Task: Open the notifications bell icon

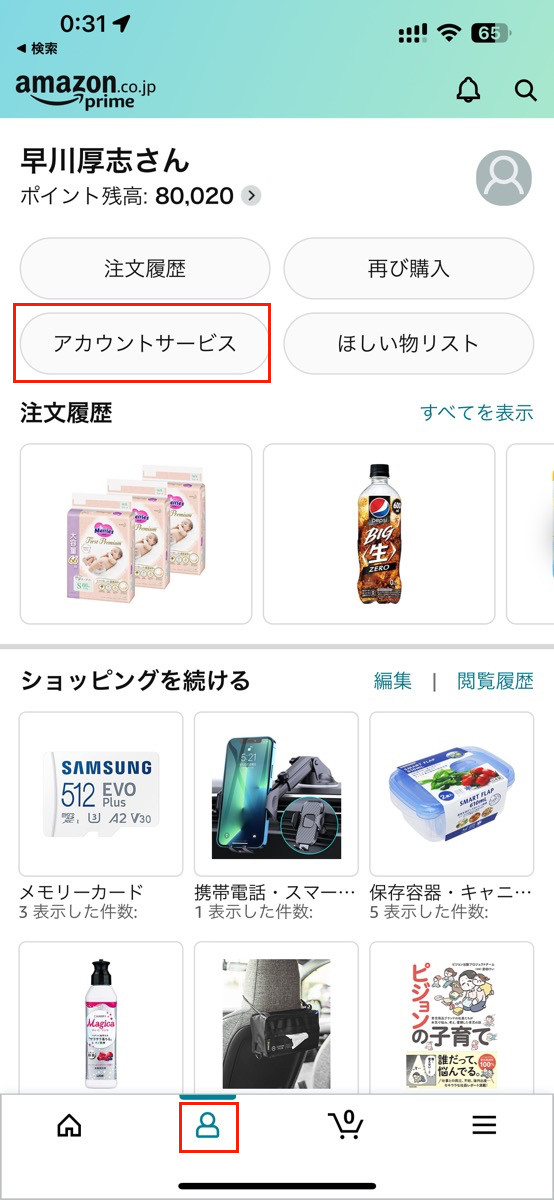Action: (x=468, y=89)
